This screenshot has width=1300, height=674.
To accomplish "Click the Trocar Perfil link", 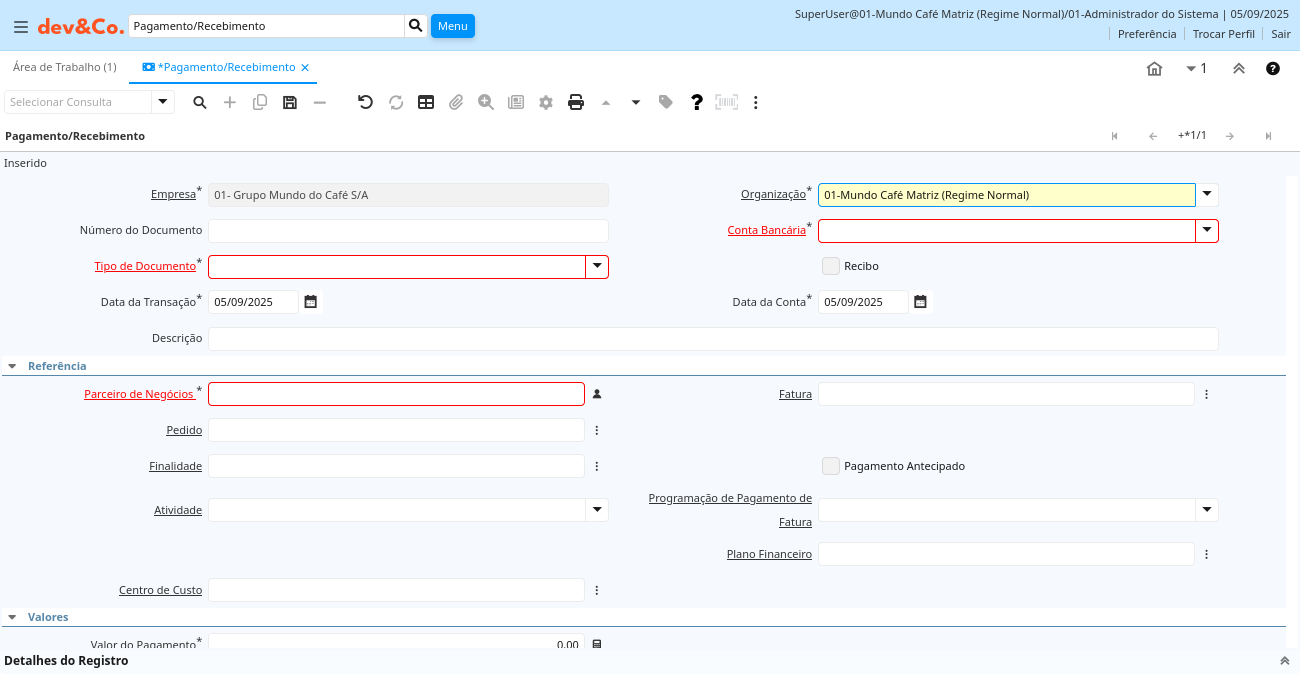I will (x=1223, y=34).
